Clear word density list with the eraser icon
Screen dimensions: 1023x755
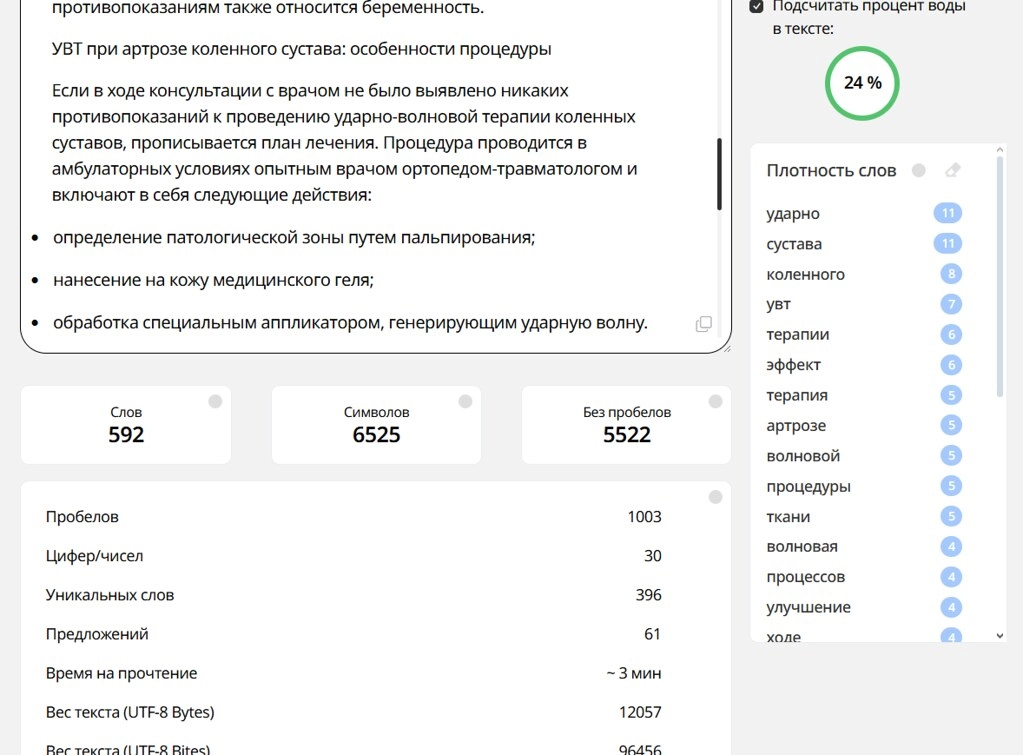click(x=951, y=170)
